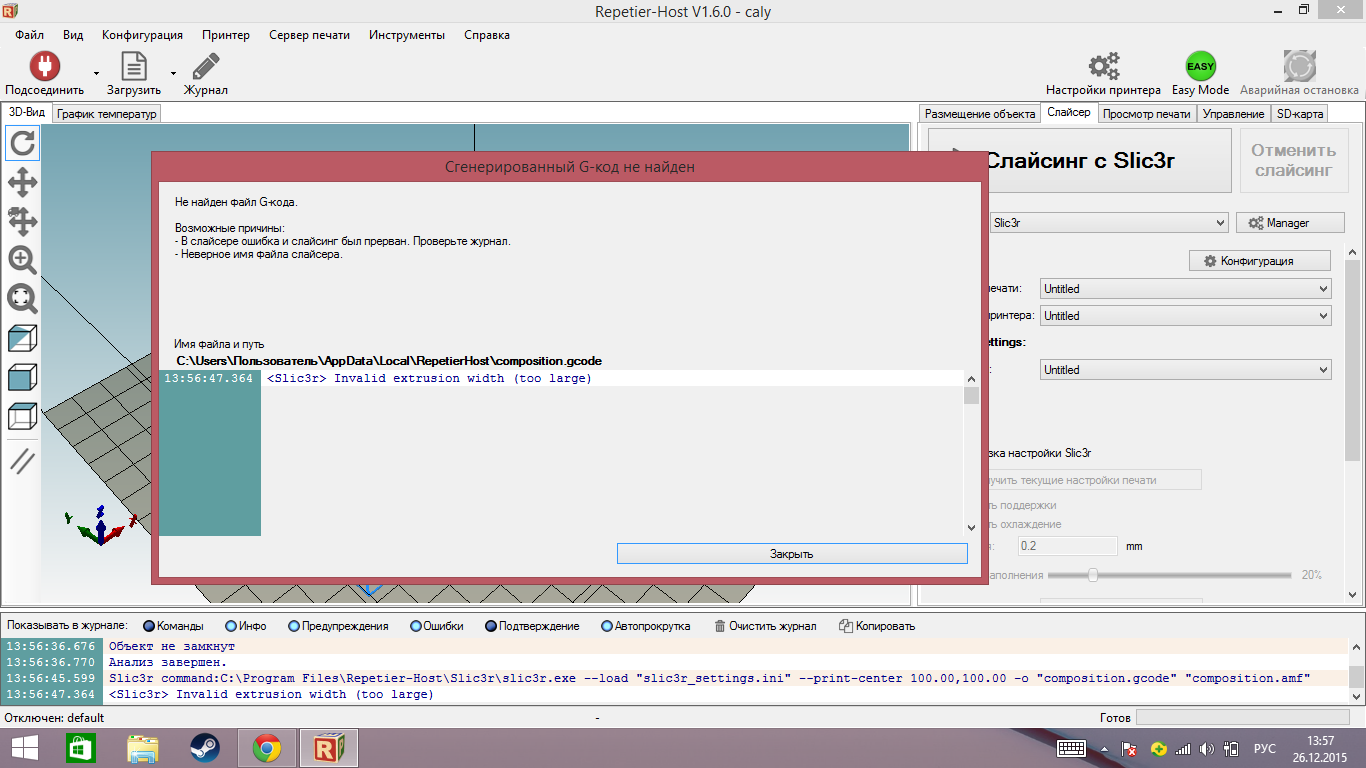Screen dimensions: 1366x768
Task: Switch to Управление tab
Action: coord(1233,114)
